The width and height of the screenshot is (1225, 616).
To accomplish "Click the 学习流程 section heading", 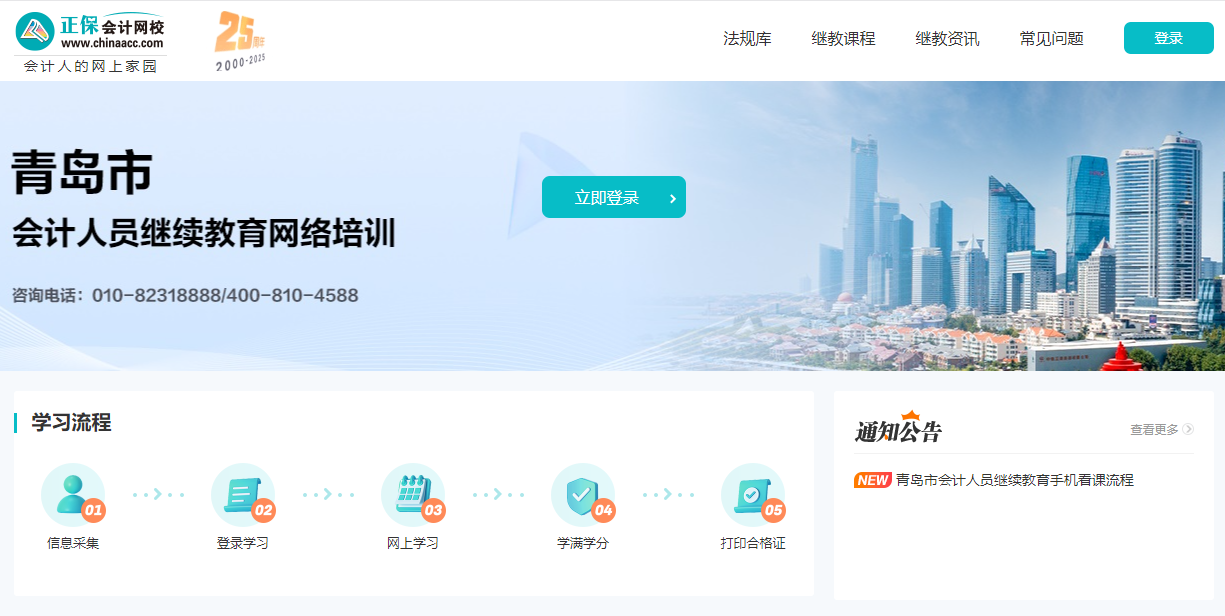I will tap(71, 422).
